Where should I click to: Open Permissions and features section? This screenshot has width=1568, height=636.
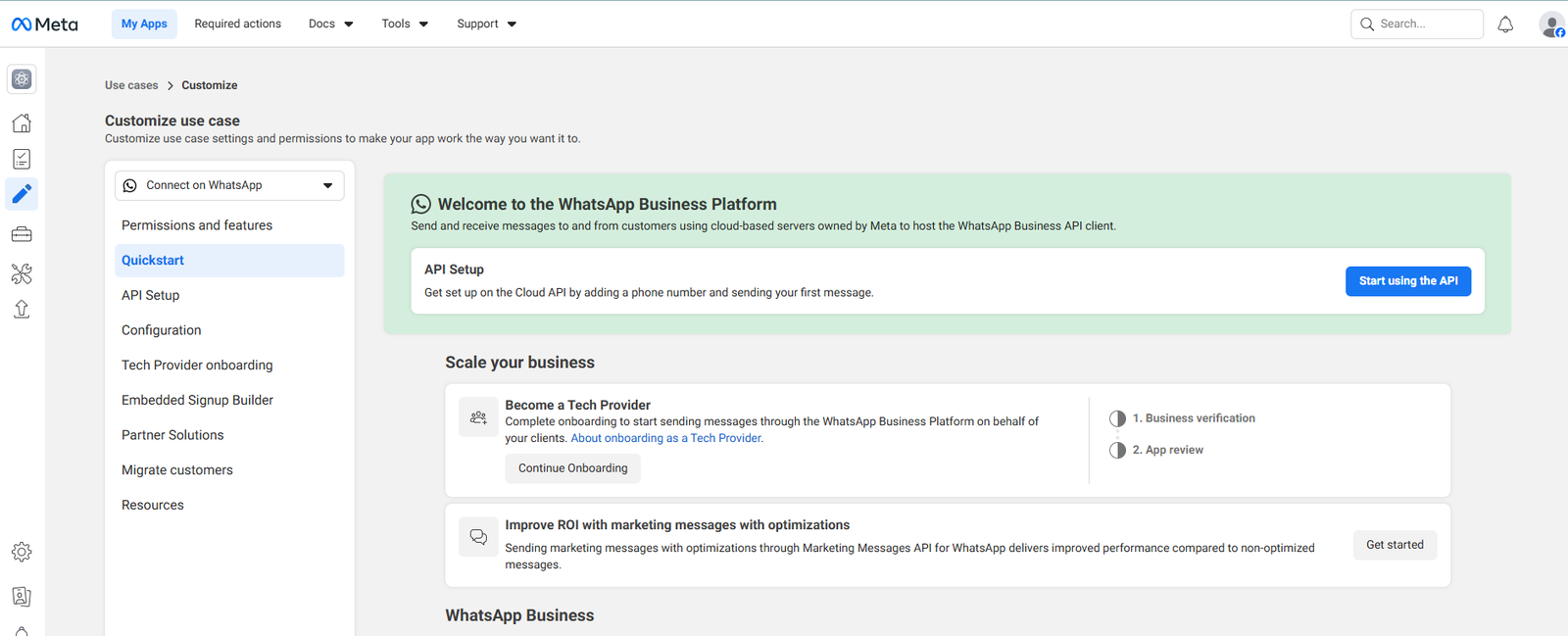point(229,225)
